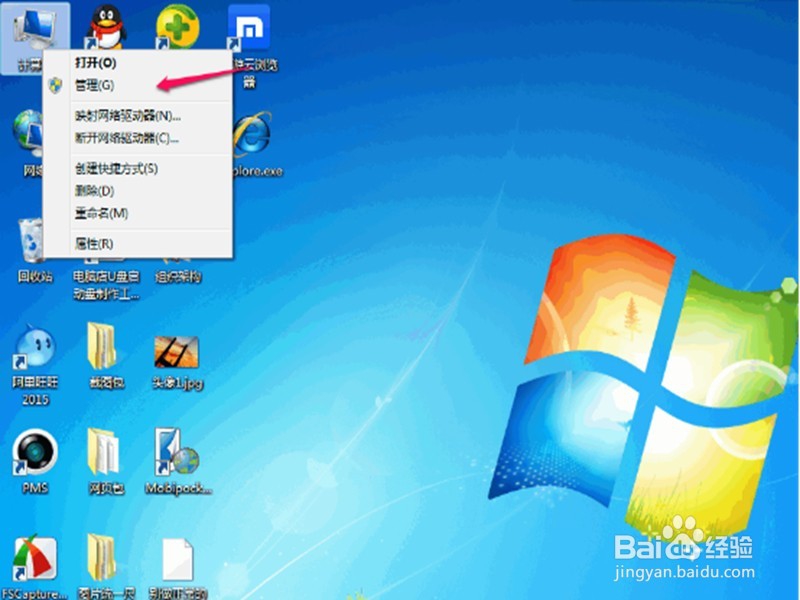Choose 属性(R) from the context menu
This screenshot has height=600, width=800.
pos(138,243)
